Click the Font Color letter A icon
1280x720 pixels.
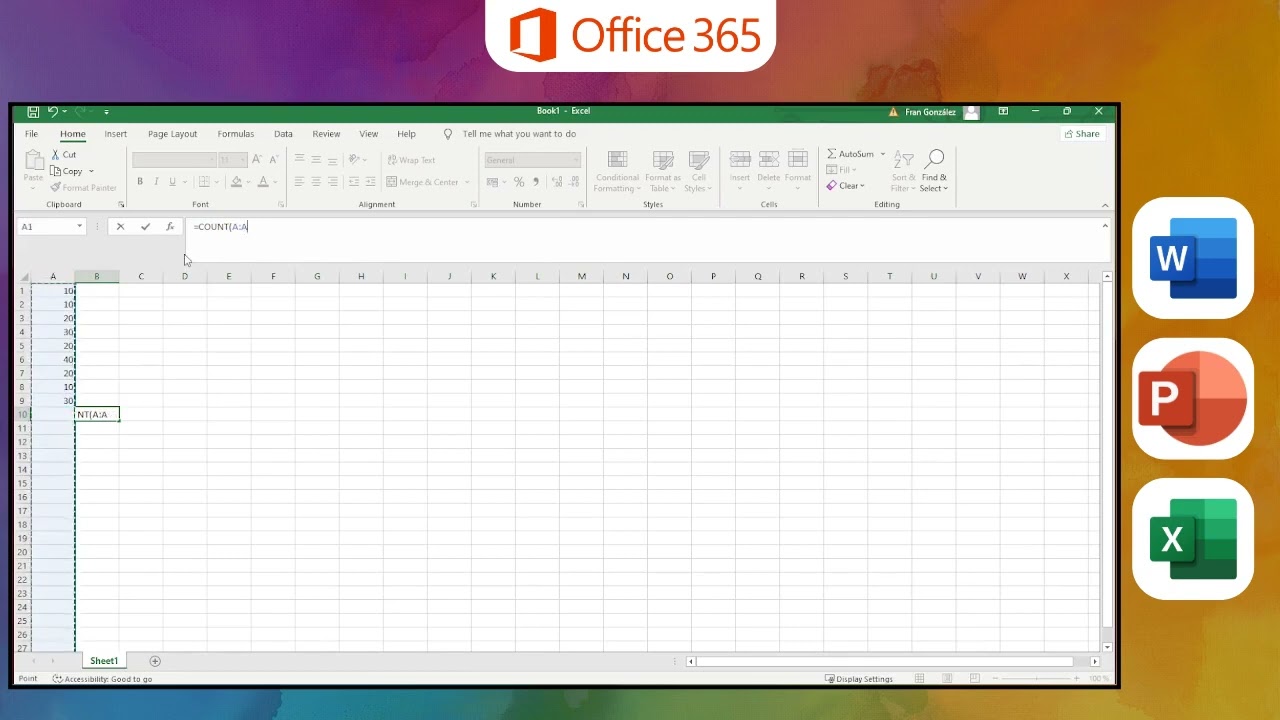click(262, 182)
